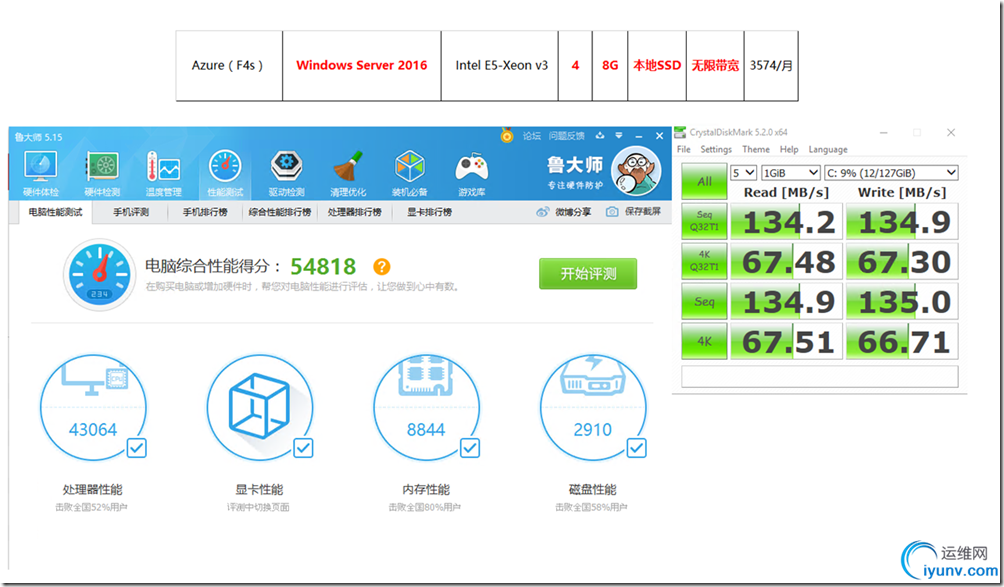Click the empty comment field in CrystalDiskMark
The height and width of the screenshot is (587, 1004).
(820, 376)
